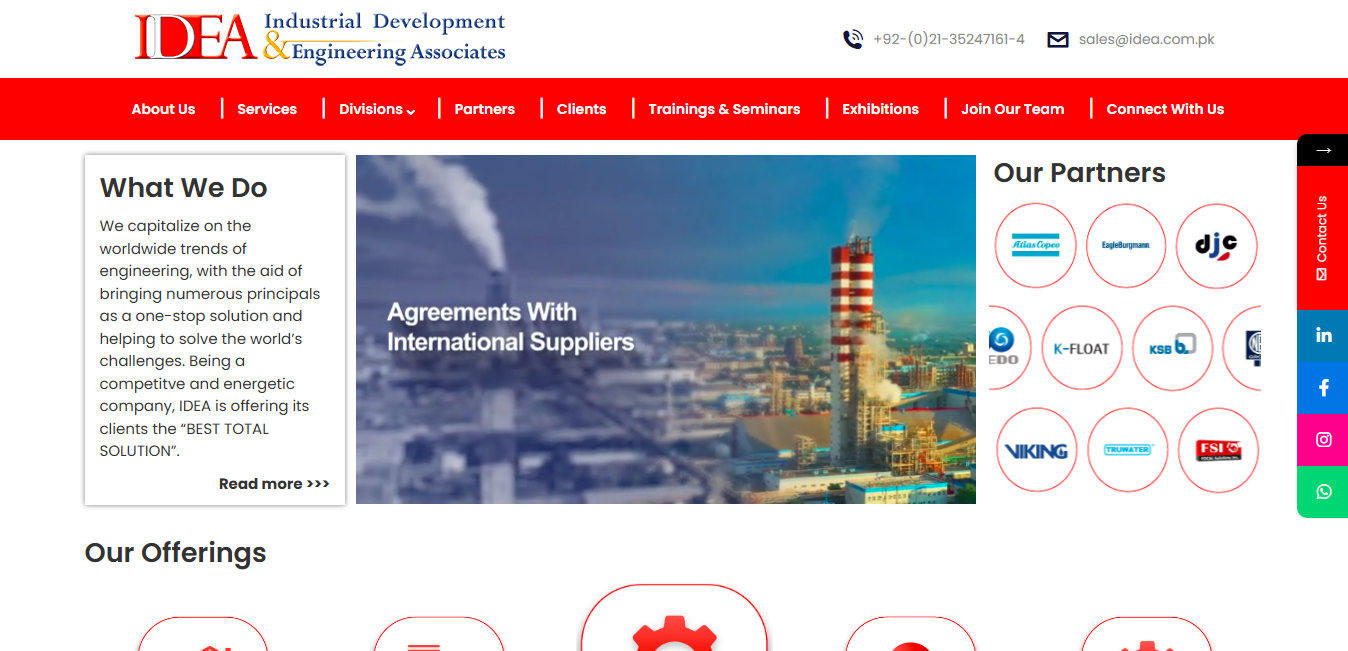Click the Read more link
Screen dimensions: 1348x651
274,484
